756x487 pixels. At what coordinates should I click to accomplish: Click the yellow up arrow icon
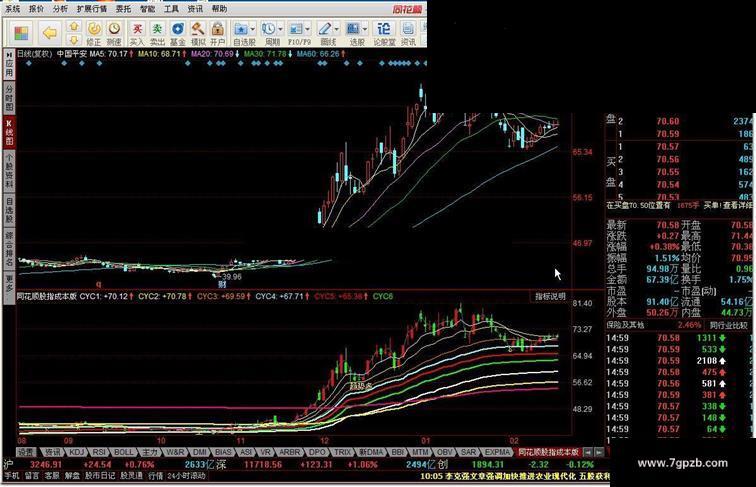[x=73, y=26]
